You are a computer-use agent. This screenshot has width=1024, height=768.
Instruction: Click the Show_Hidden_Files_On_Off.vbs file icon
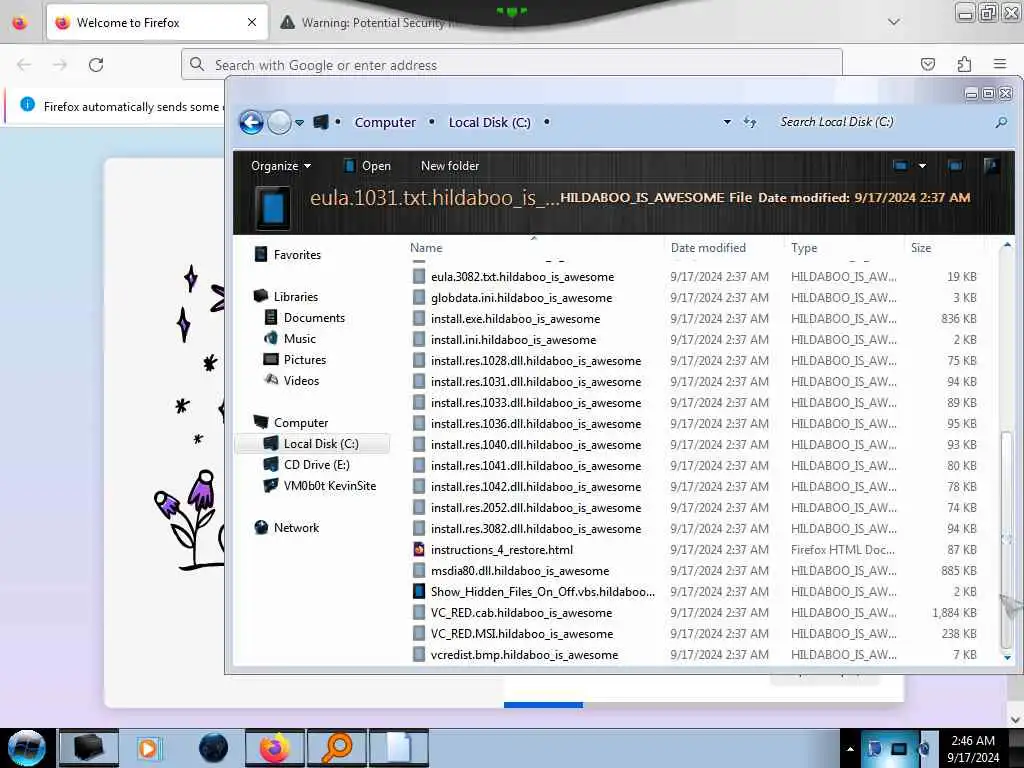coord(419,591)
